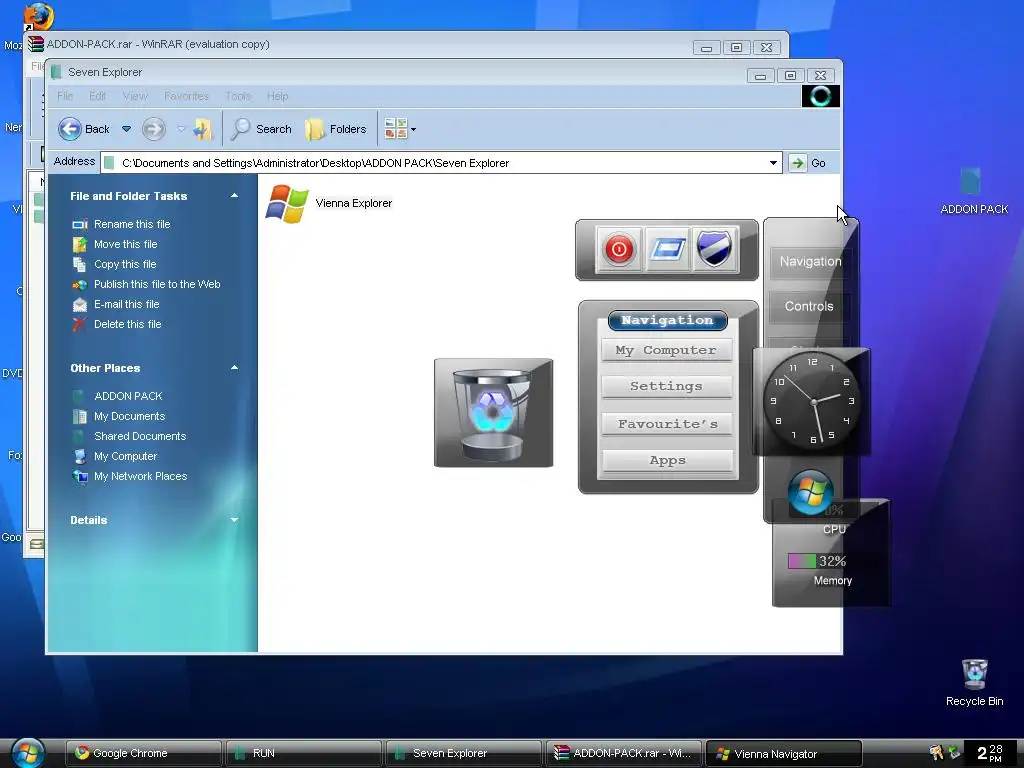The width and height of the screenshot is (1024, 768).
Task: Click the red power button widget icon
Action: click(618, 249)
